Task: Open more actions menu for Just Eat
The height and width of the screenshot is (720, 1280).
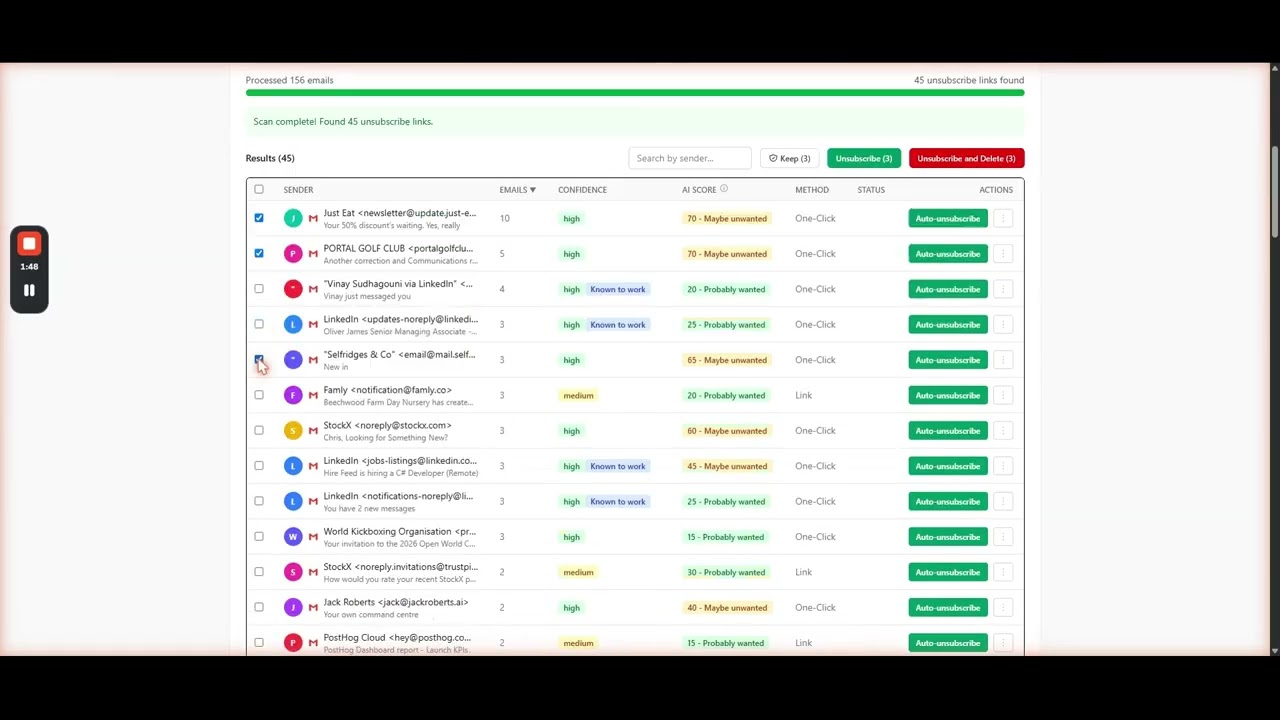Action: (1003, 218)
